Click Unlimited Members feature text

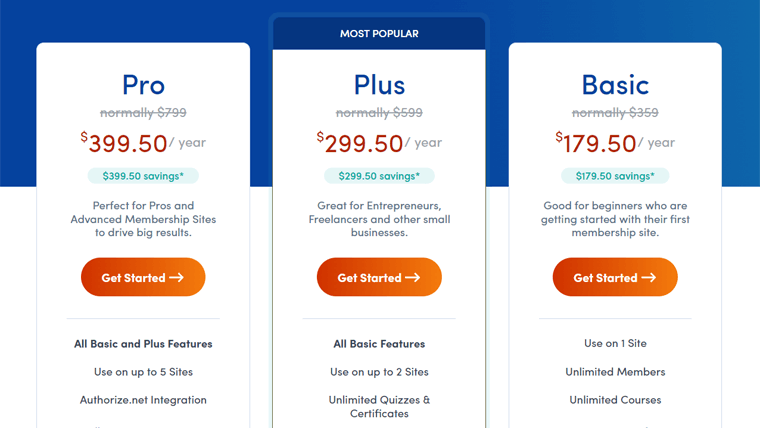click(x=615, y=372)
